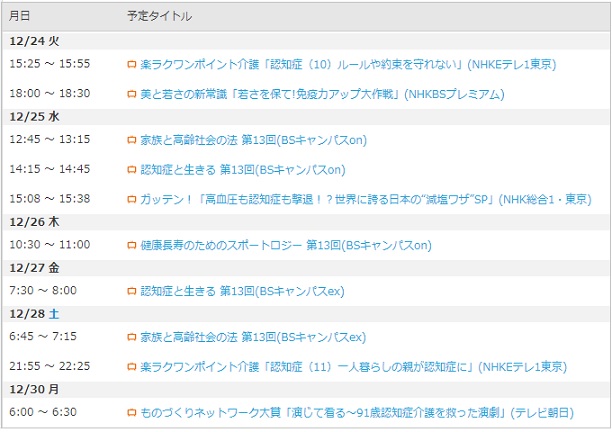Open 認知症と生きる 第13回(BSキャンパスon) link

pos(243,170)
